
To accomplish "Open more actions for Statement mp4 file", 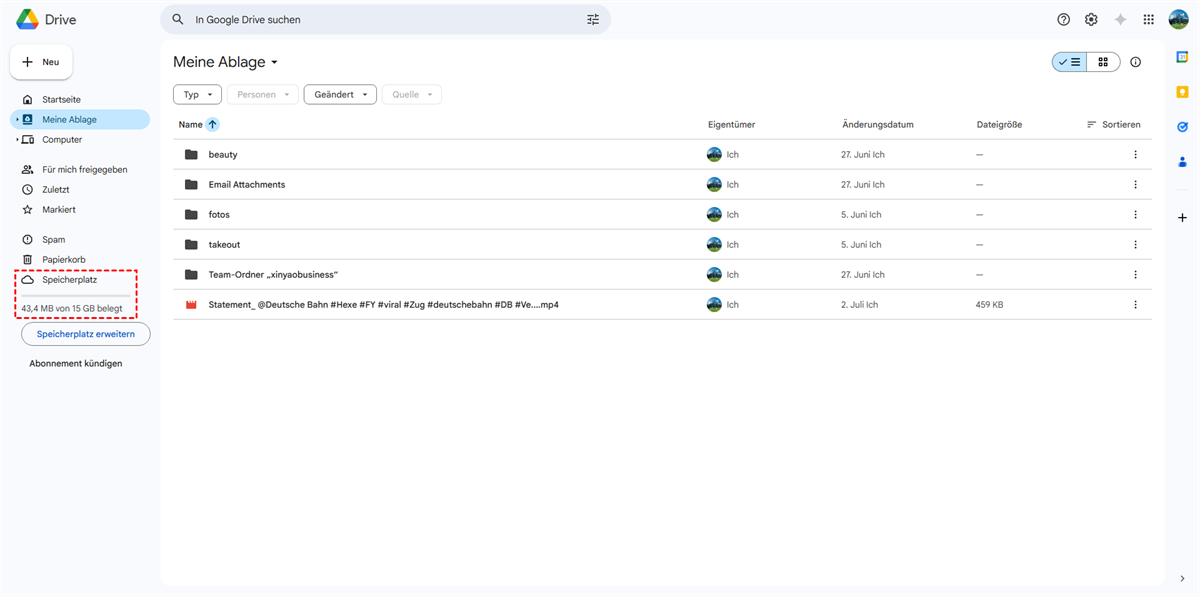I will click(x=1135, y=305).
